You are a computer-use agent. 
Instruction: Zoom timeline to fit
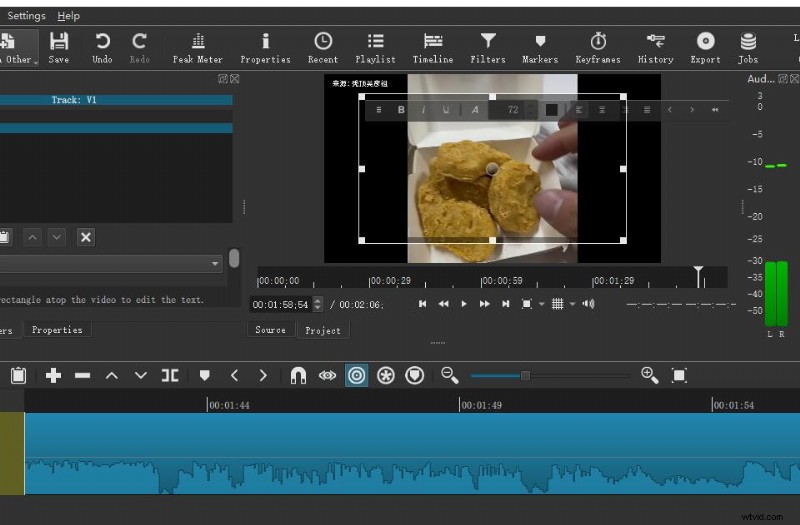(679, 376)
